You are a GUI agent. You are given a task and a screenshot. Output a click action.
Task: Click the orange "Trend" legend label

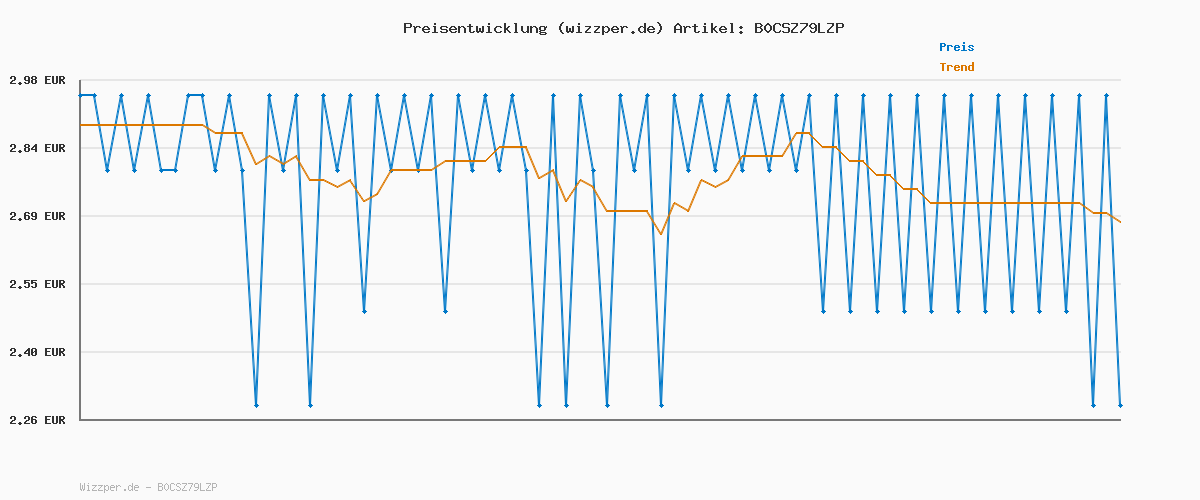[956, 67]
